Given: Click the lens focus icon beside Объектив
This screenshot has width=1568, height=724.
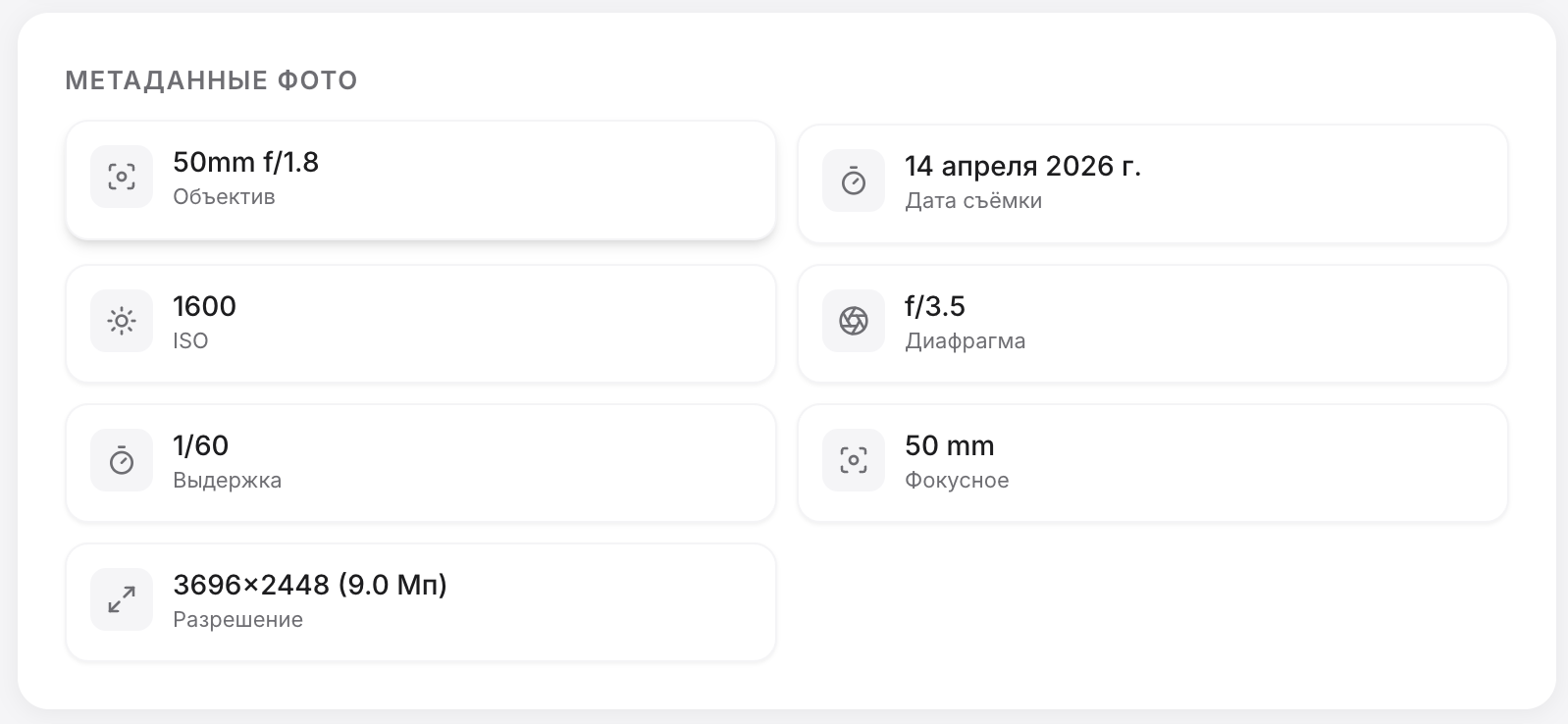Looking at the screenshot, I should coord(122,177).
